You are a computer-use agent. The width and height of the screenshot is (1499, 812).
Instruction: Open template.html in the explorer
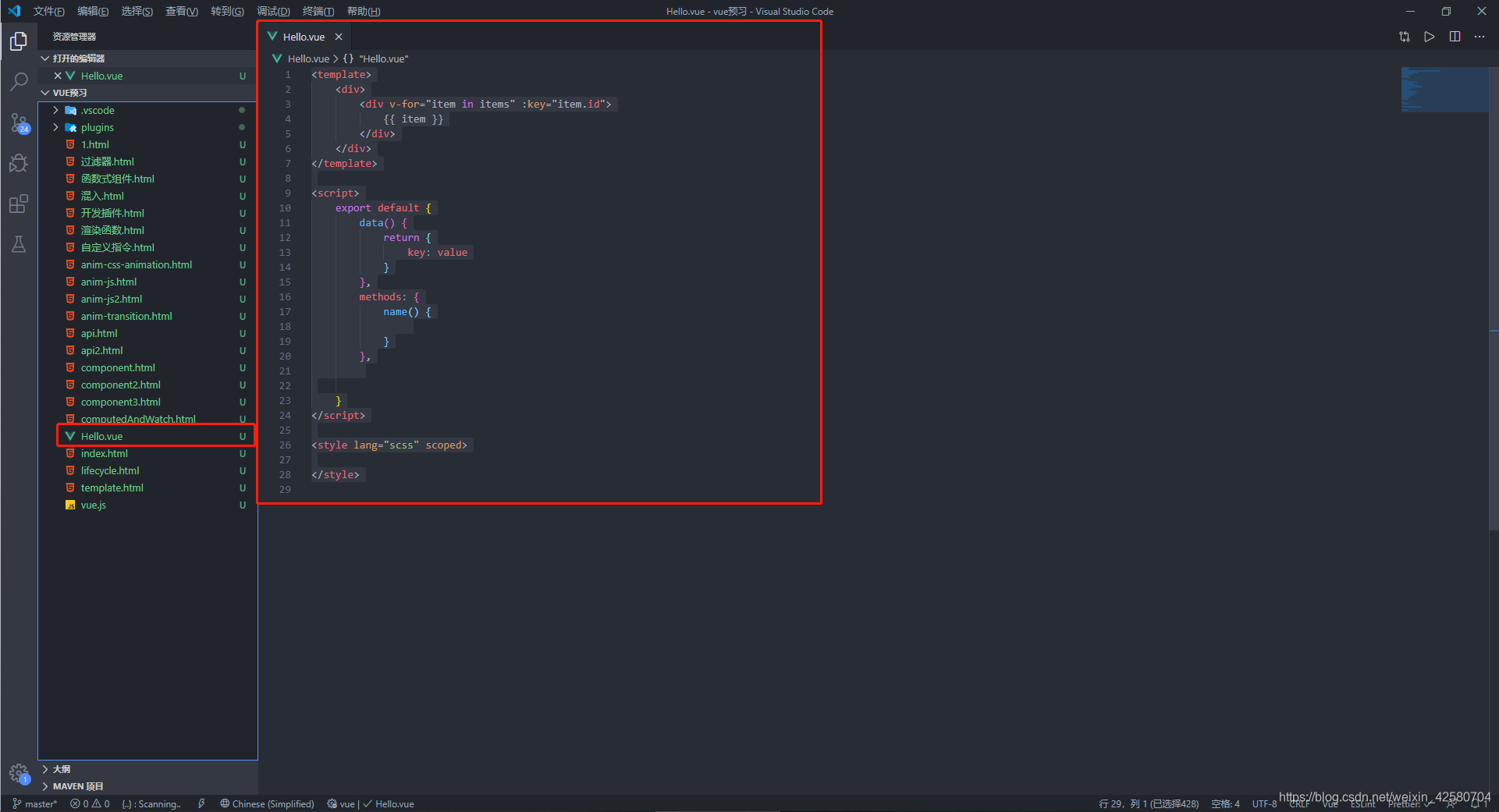point(148,488)
